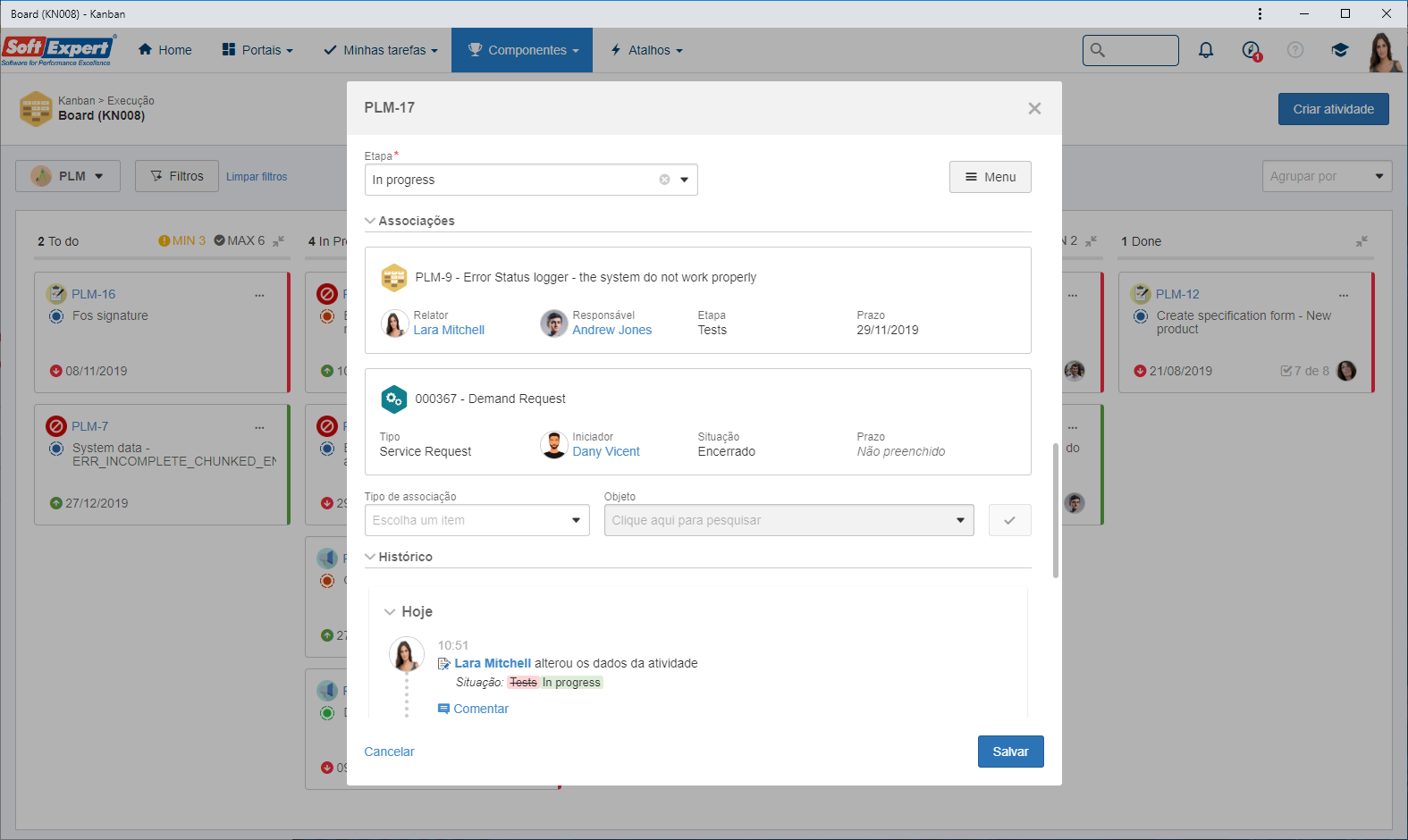Screen dimensions: 1408x840
Task: Open the PLM-7 card options ellipsis
Action: pyautogui.click(x=259, y=427)
